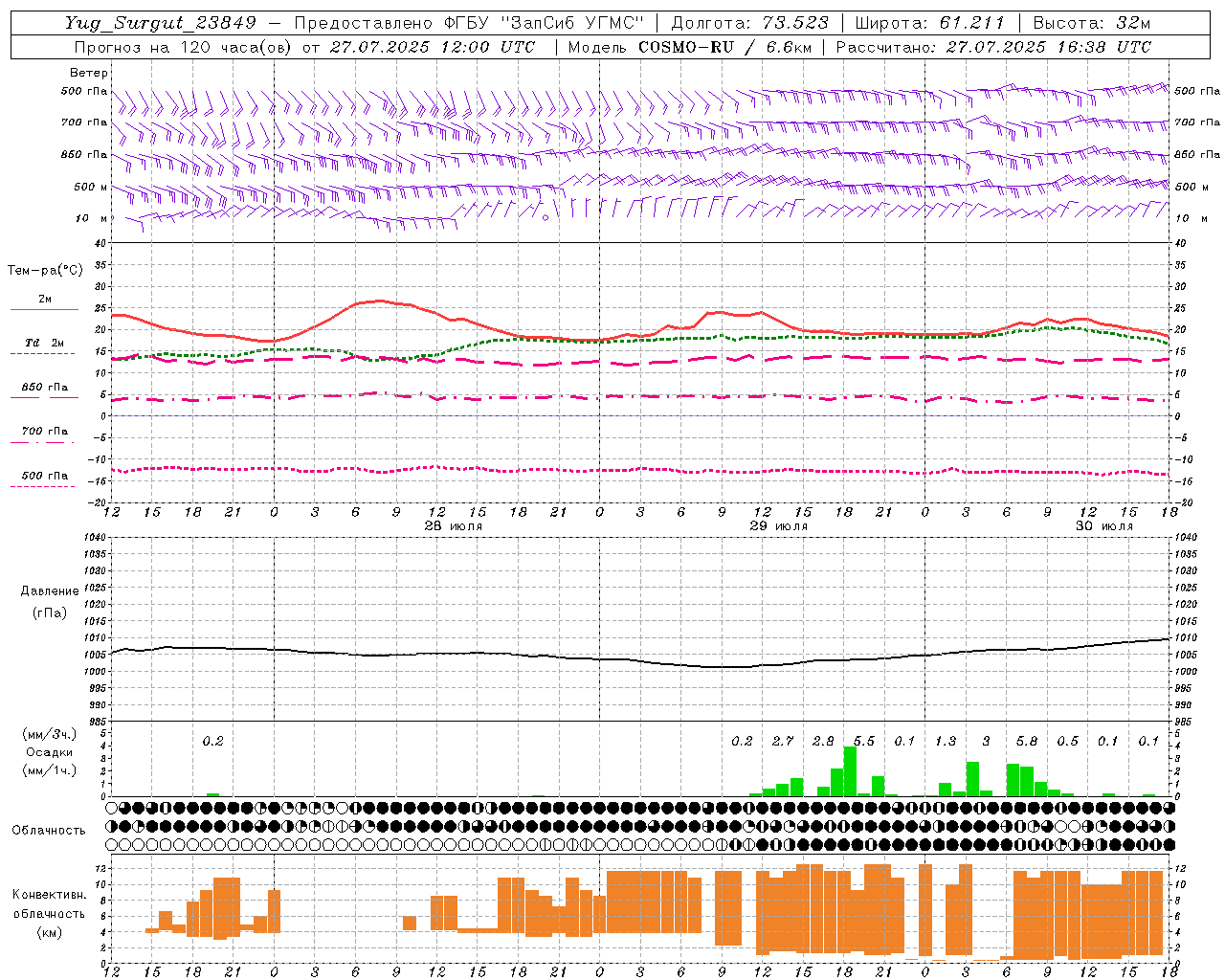Click the station title Yug_Surgut_23849
Image resolution: width=1225 pixels, height=980 pixels.
coord(161,23)
